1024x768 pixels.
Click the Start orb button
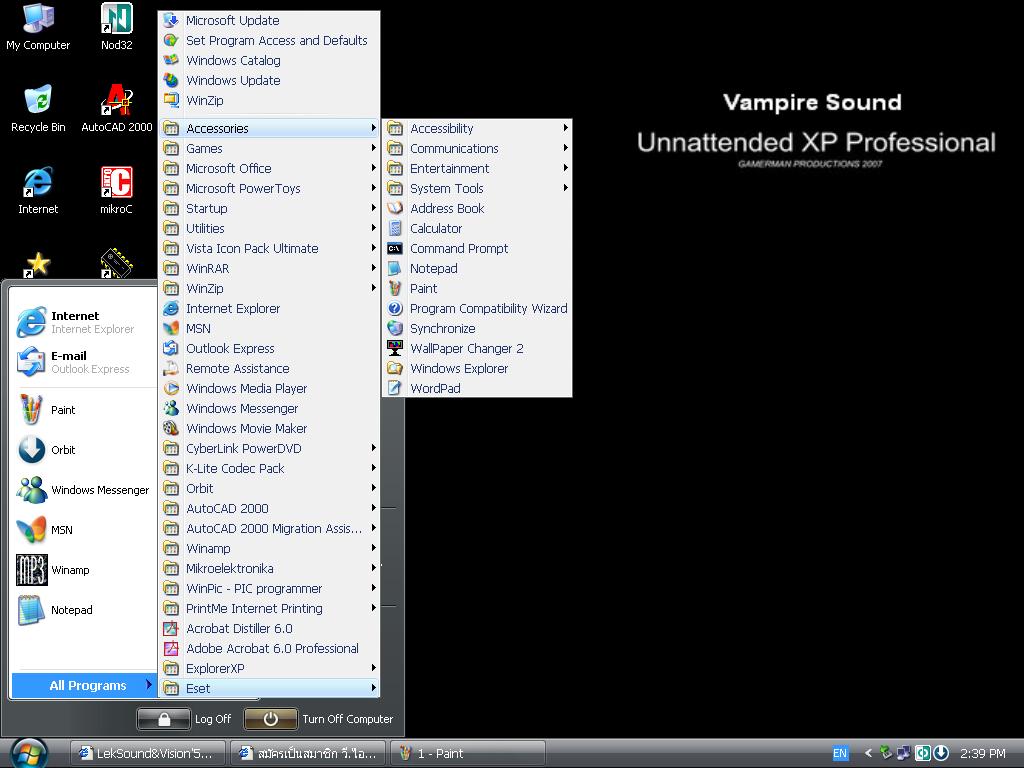coord(29,753)
